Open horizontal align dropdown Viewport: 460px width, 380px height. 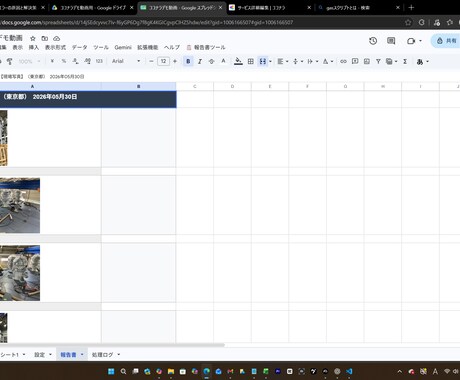(x=283, y=61)
